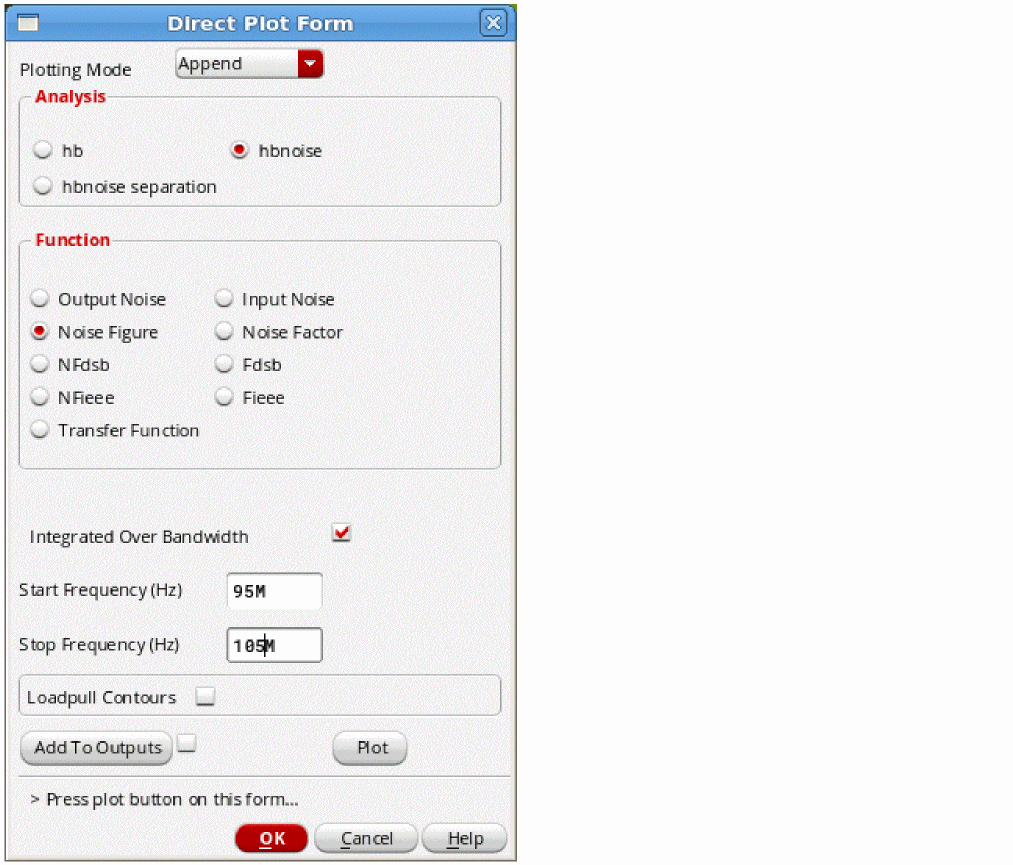Choose the NFdsb function option
This screenshot has width=1013, height=865.
pos(40,364)
